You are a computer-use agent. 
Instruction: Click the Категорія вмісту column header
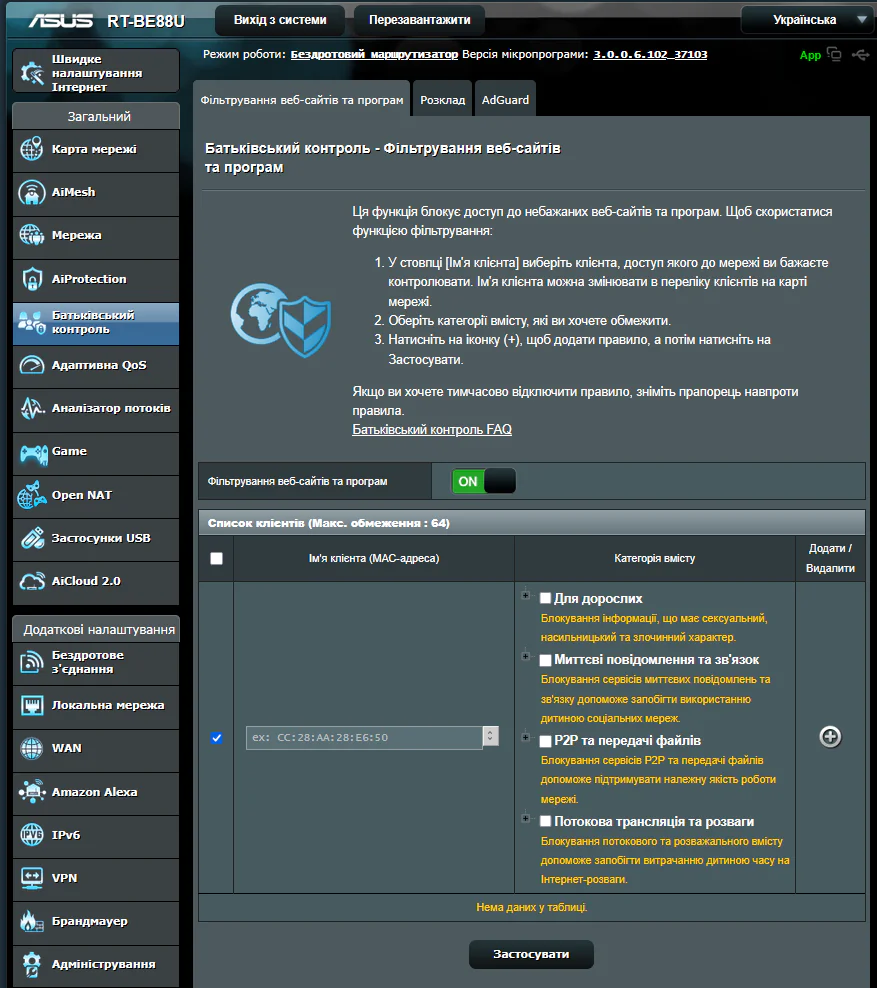pyautogui.click(x=655, y=558)
